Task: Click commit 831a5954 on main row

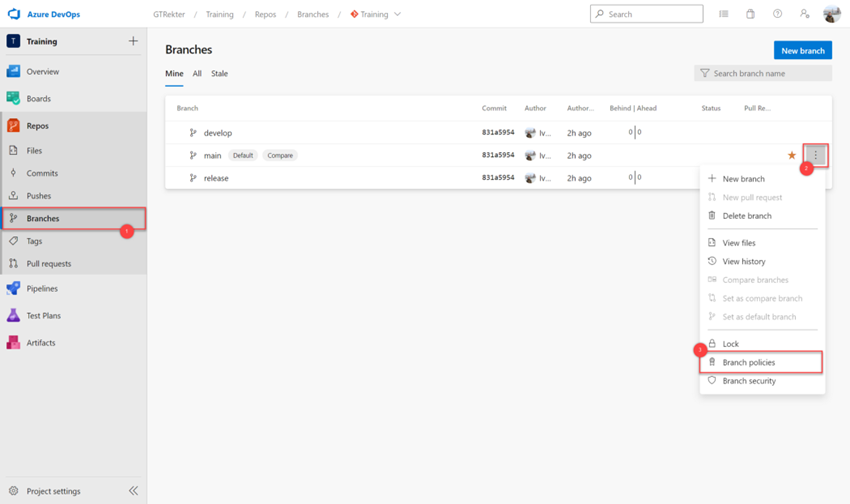Action: point(498,155)
